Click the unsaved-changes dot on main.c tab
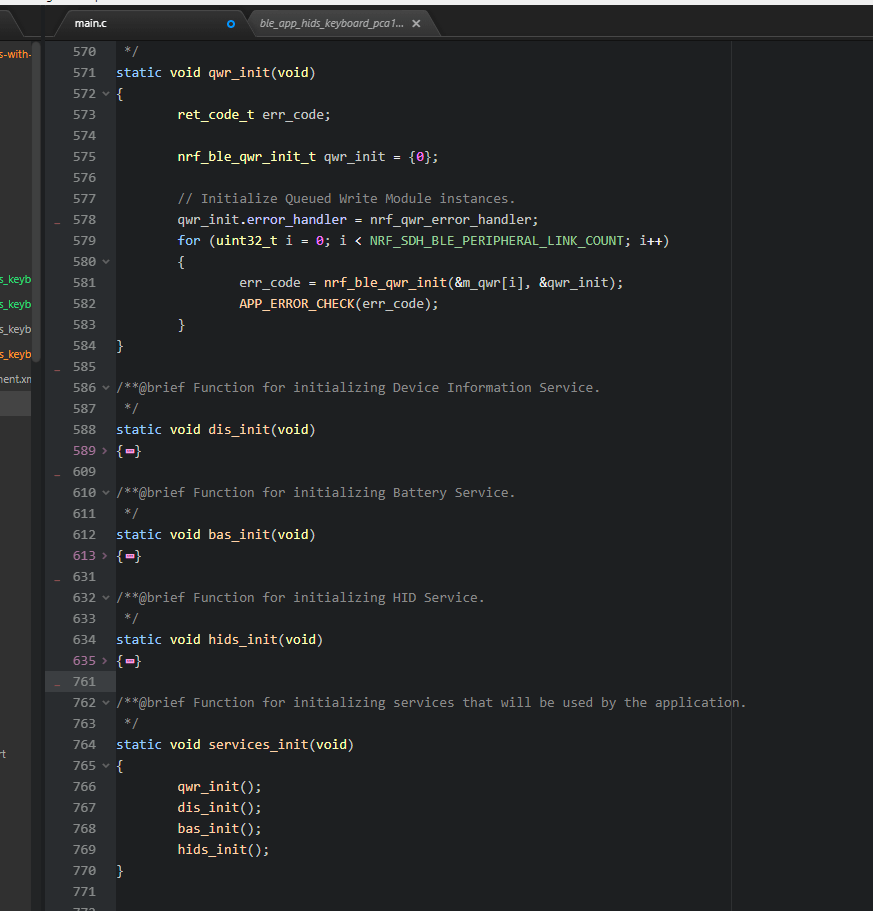 point(231,23)
